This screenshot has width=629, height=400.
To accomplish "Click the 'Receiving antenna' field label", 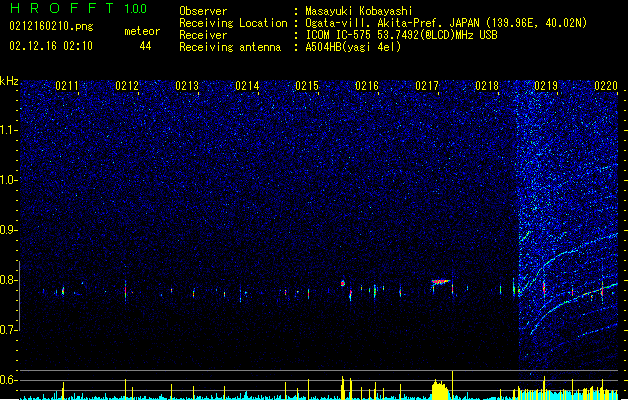I will (230, 47).
